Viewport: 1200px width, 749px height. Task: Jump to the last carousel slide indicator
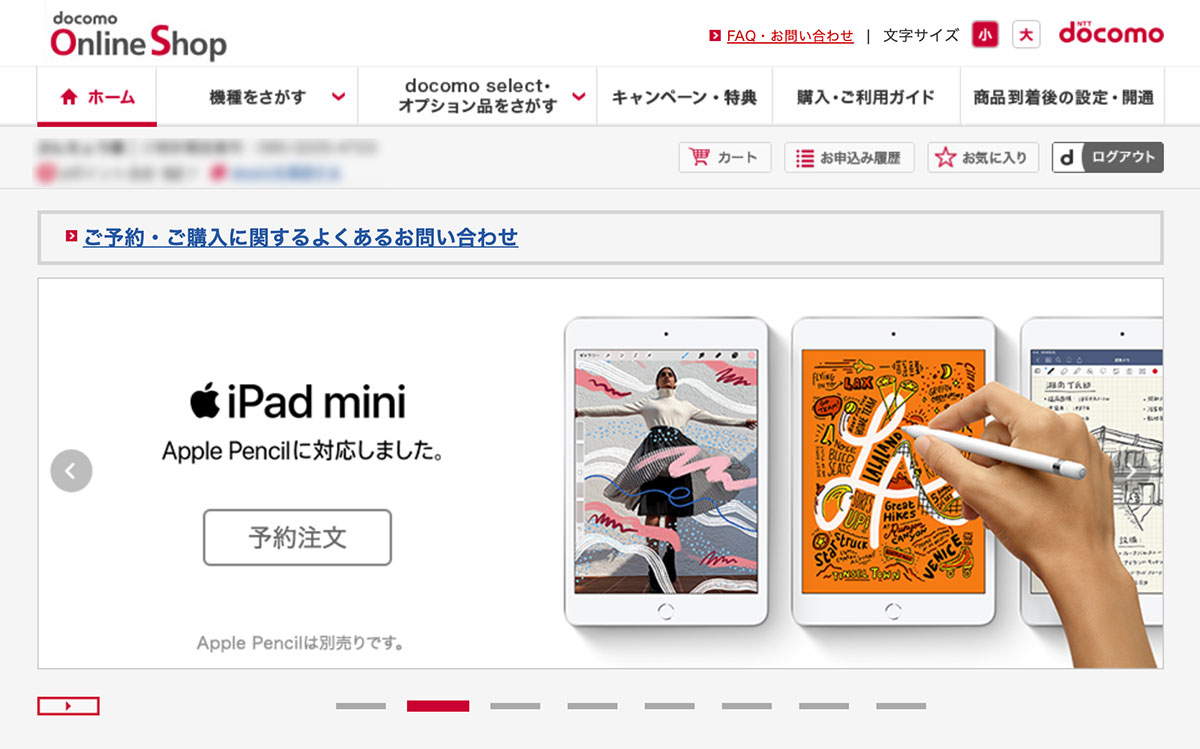pyautogui.click(x=901, y=706)
